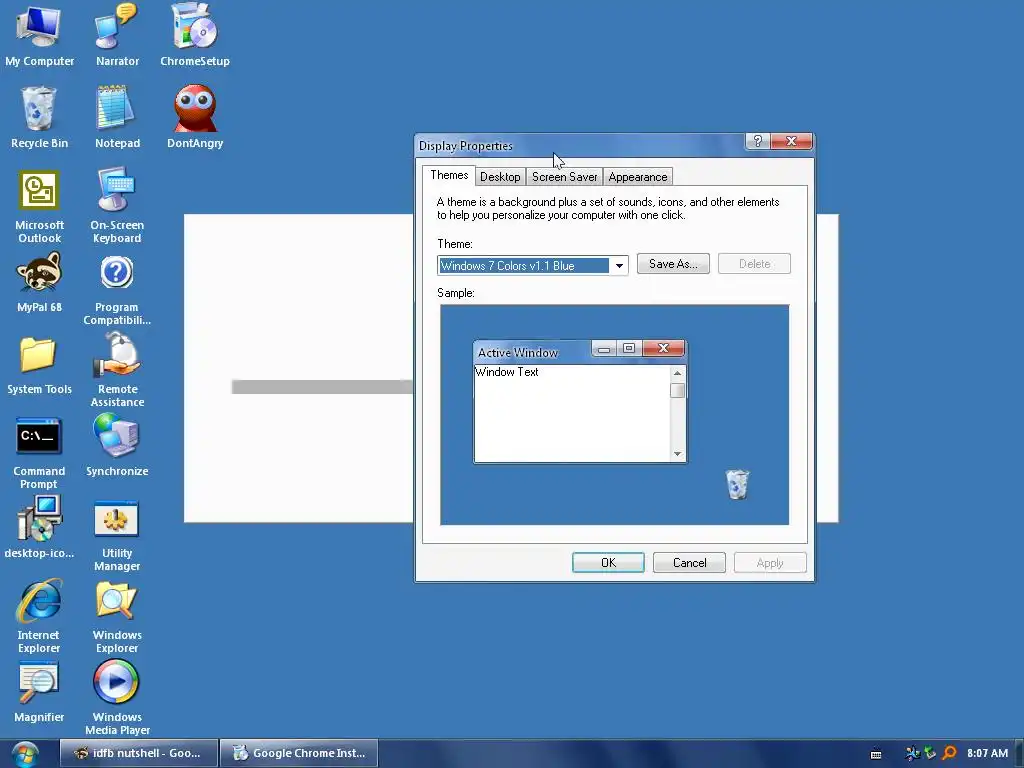
Task: Select the On-Screen Keyboard desktop shortcut
Action: click(x=117, y=206)
